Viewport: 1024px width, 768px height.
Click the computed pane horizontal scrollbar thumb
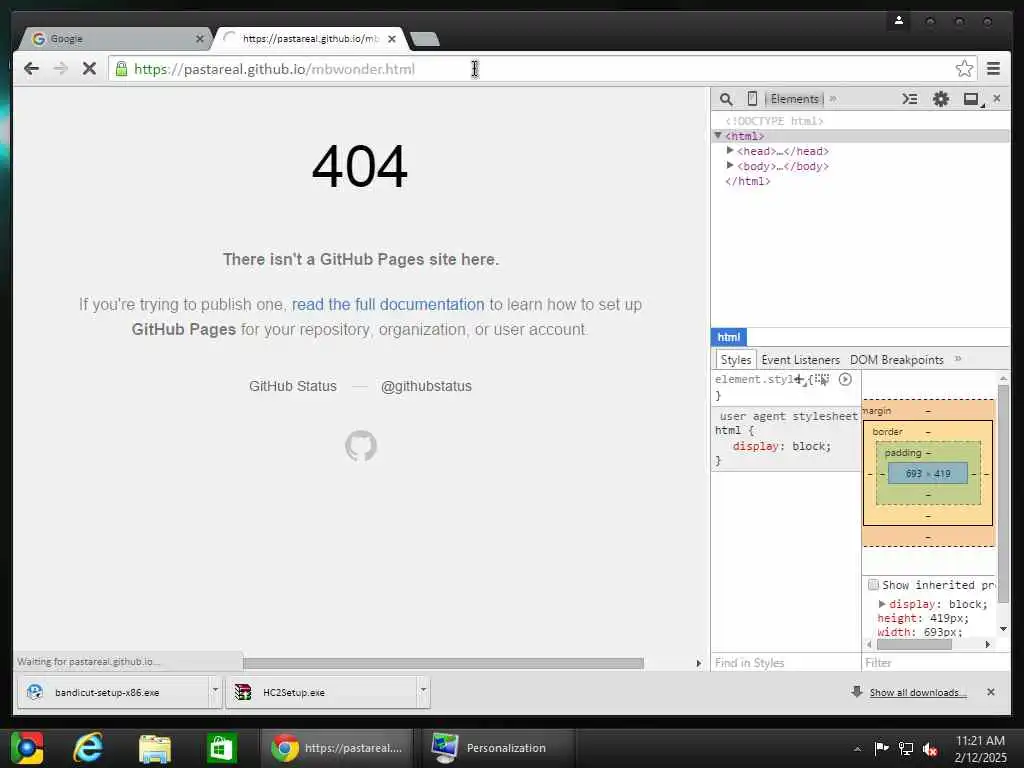click(914, 645)
